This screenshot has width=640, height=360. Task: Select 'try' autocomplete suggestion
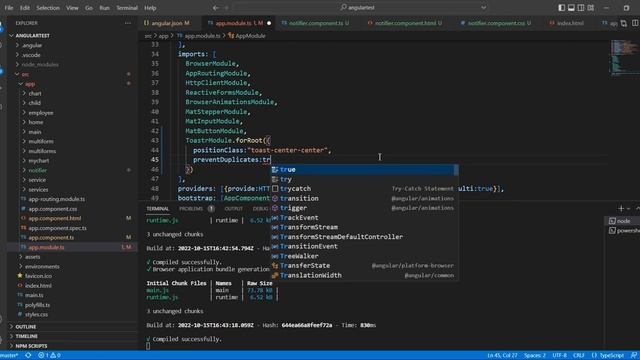click(364, 179)
